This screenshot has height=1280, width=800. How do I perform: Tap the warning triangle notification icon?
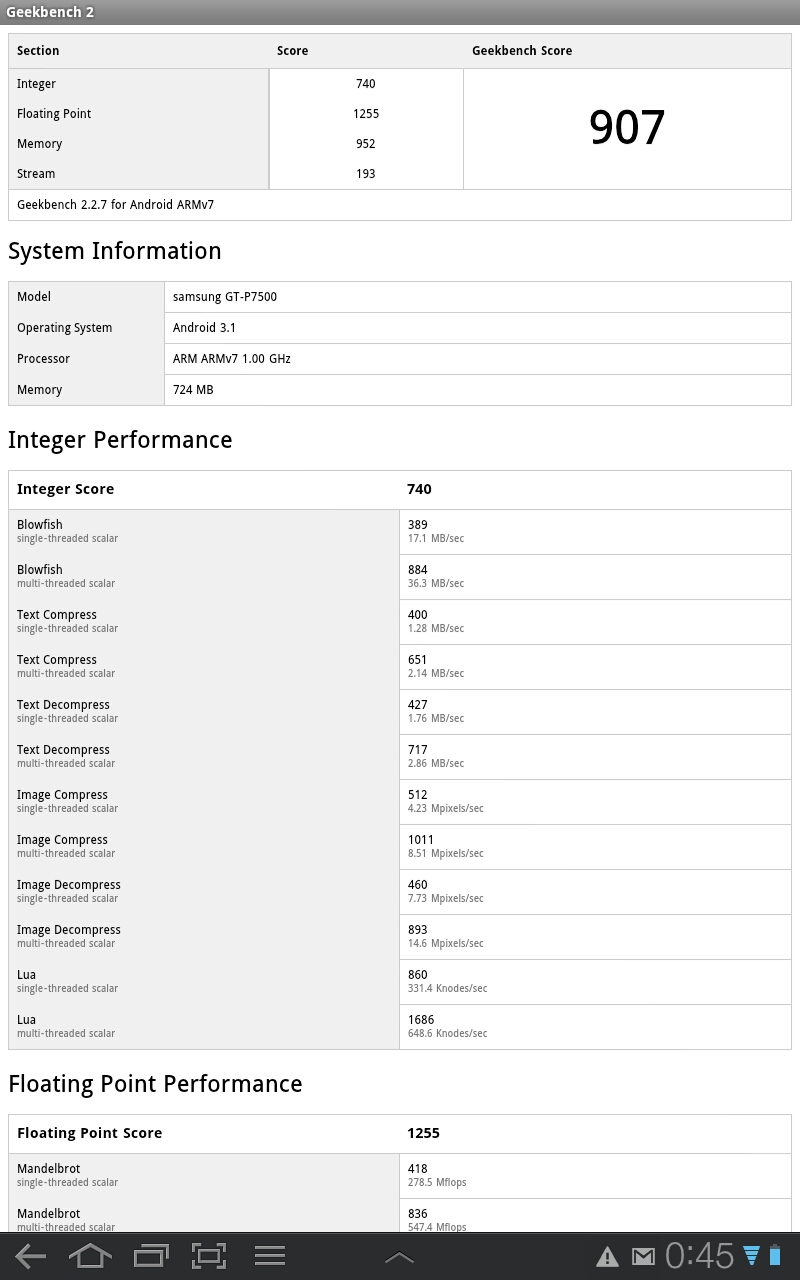[607, 1257]
